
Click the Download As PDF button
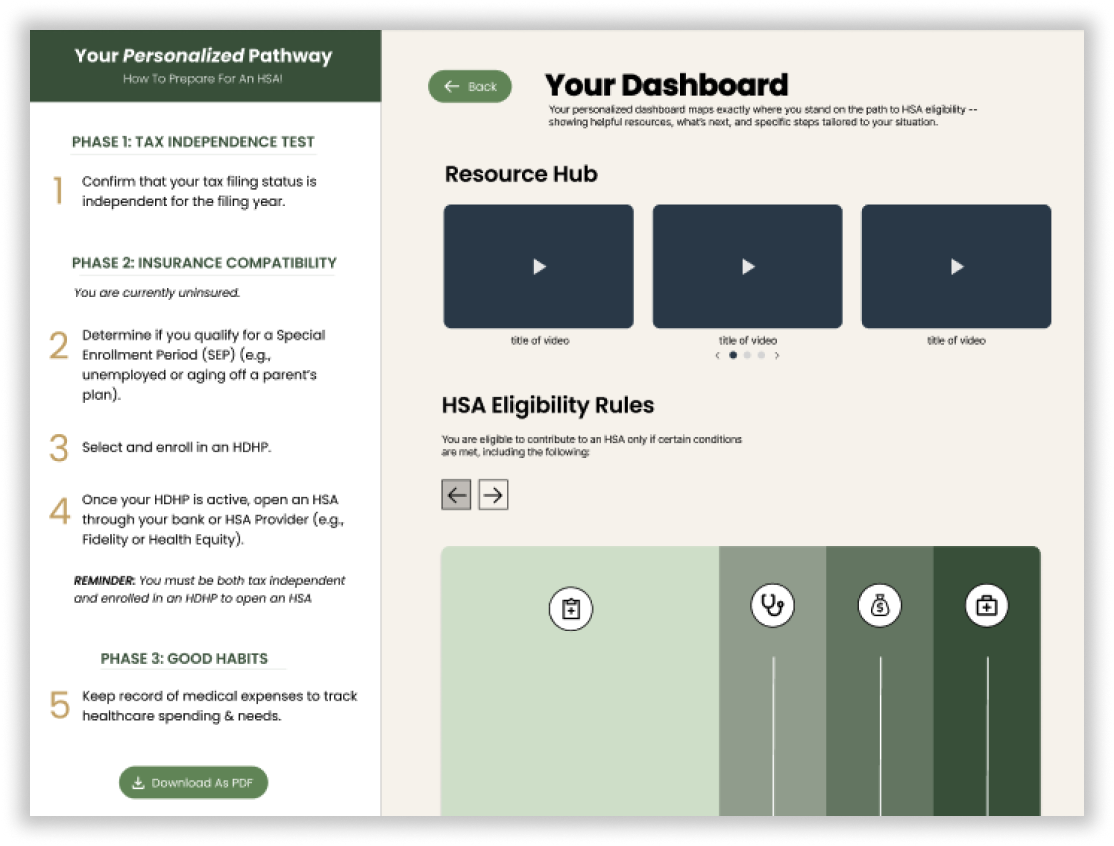(194, 783)
